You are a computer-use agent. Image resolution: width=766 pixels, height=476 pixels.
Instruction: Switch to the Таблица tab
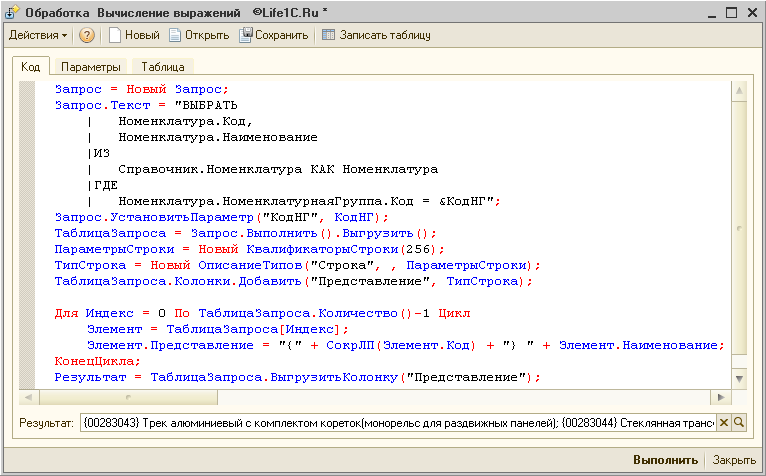pos(163,67)
